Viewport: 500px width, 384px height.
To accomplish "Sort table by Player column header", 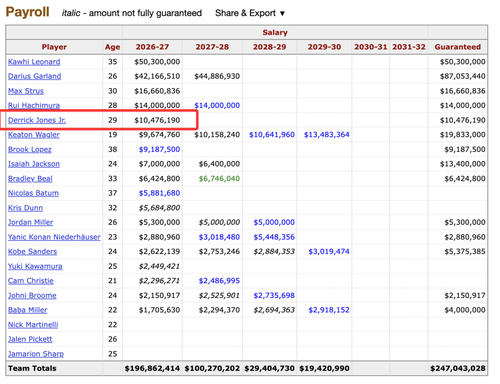I will pos(54,47).
